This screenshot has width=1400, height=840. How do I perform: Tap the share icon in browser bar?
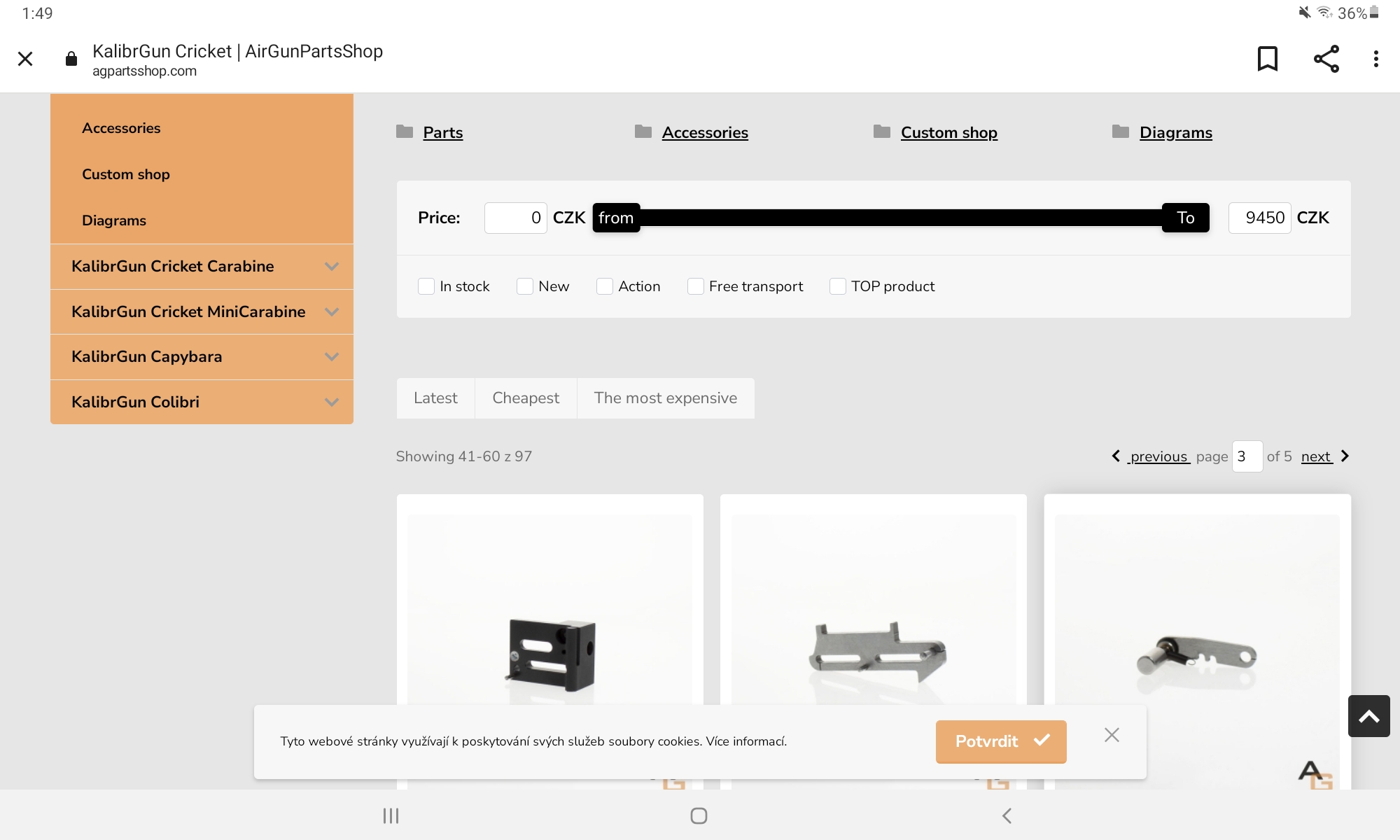click(x=1326, y=59)
